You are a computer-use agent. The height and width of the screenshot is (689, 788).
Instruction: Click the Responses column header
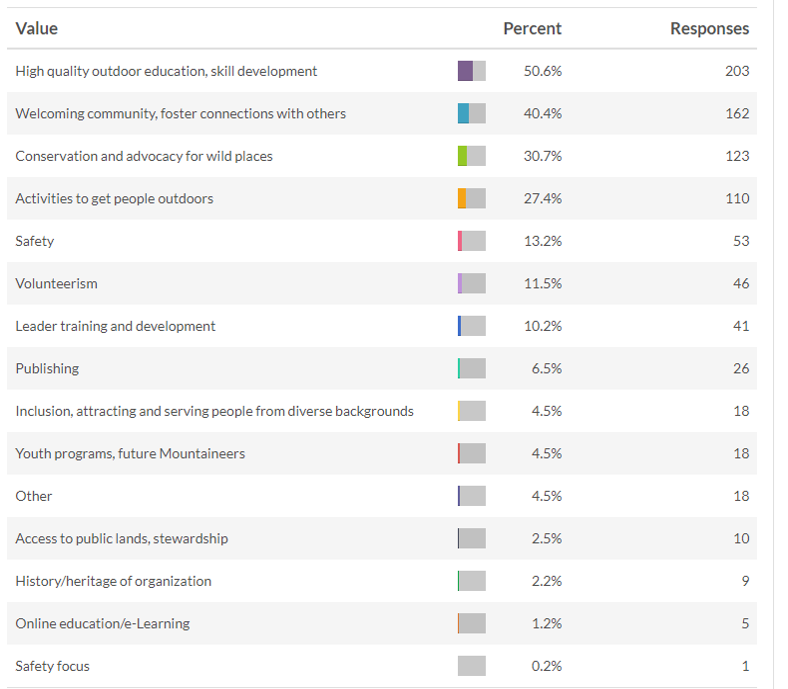[x=709, y=29]
